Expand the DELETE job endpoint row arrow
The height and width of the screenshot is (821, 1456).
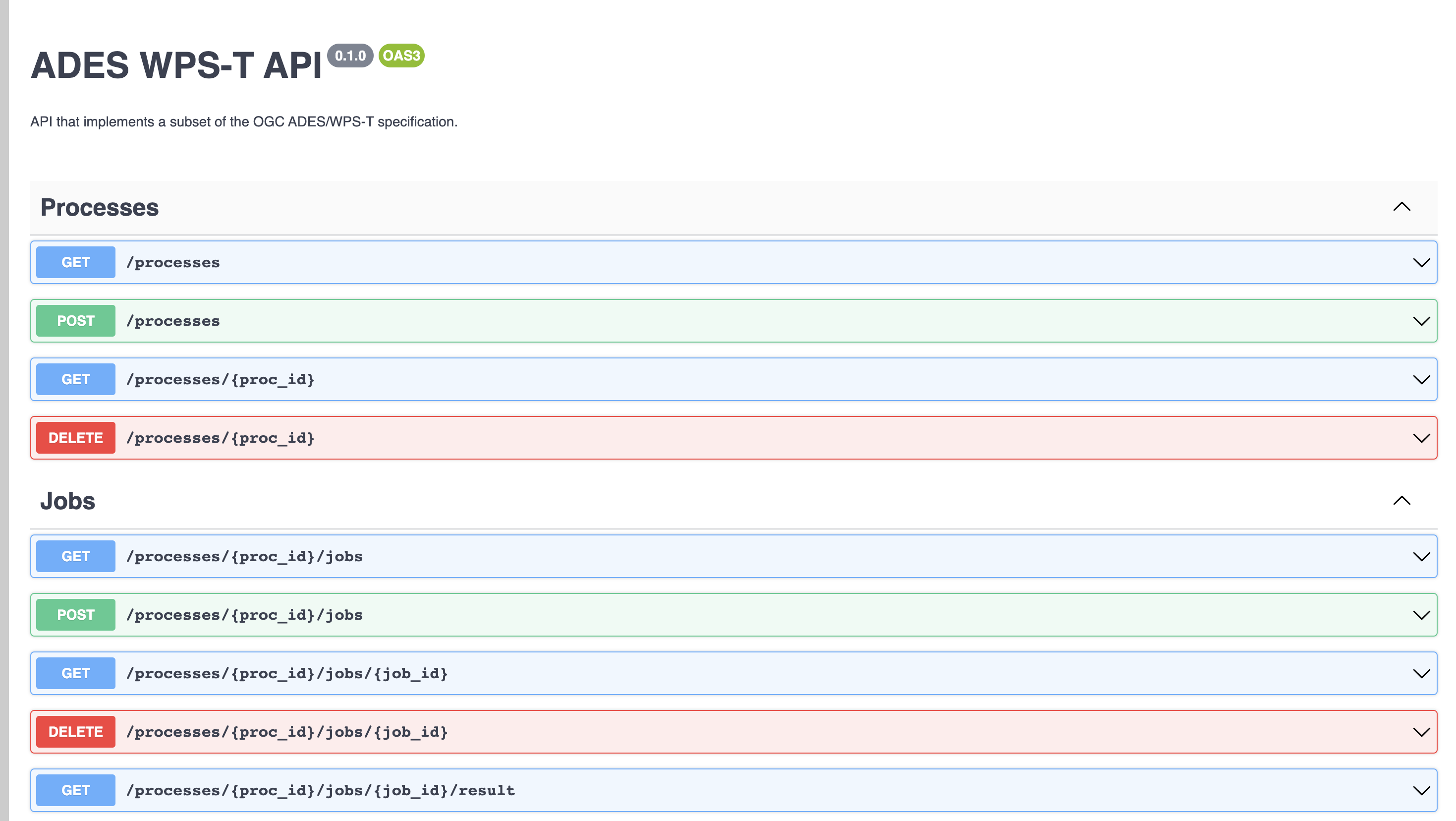click(x=1421, y=732)
